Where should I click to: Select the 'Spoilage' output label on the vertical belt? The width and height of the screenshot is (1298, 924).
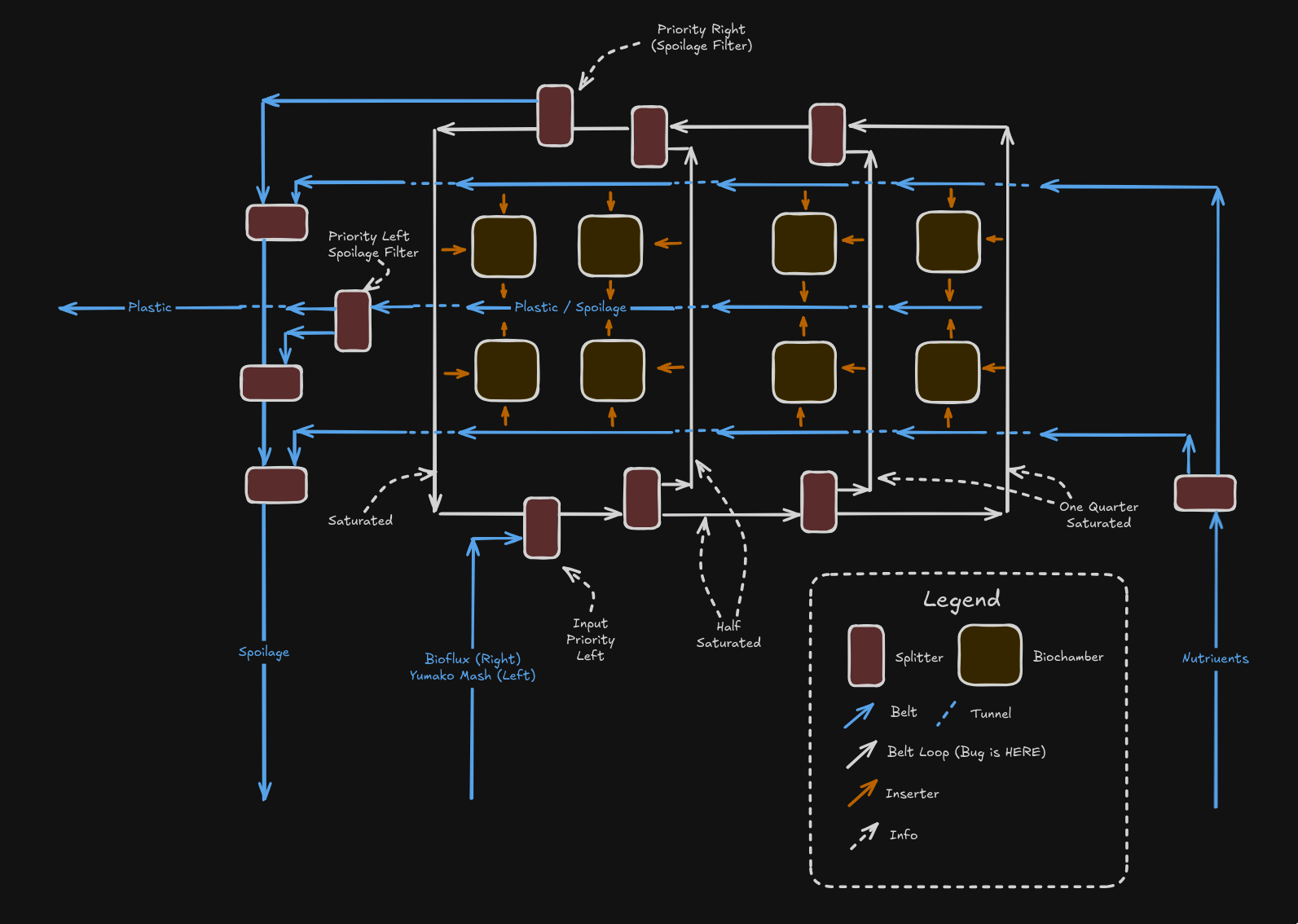pos(264,652)
